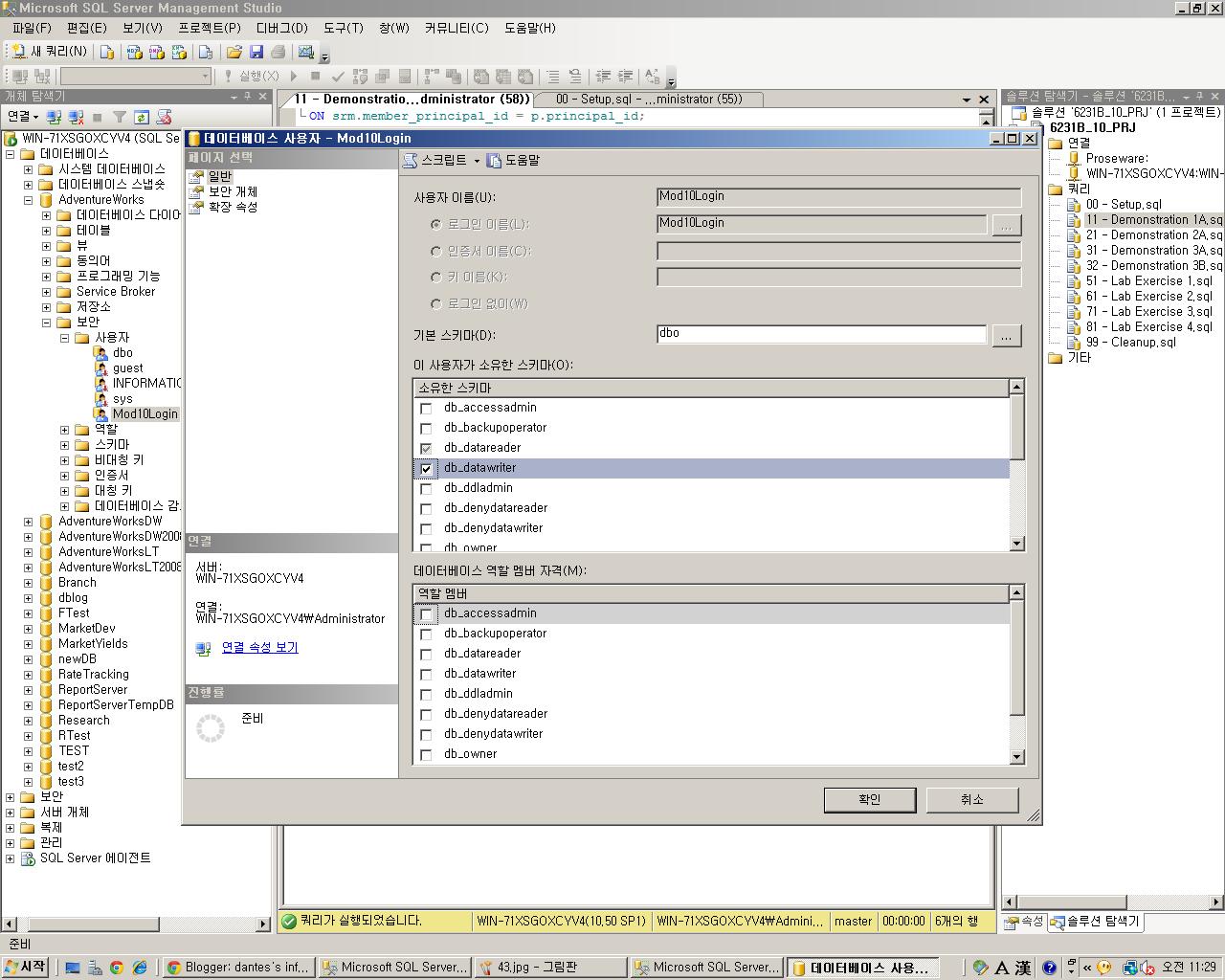Image resolution: width=1225 pixels, height=980 pixels.
Task: Enable db_accessadmin role membership
Action: pos(426,613)
